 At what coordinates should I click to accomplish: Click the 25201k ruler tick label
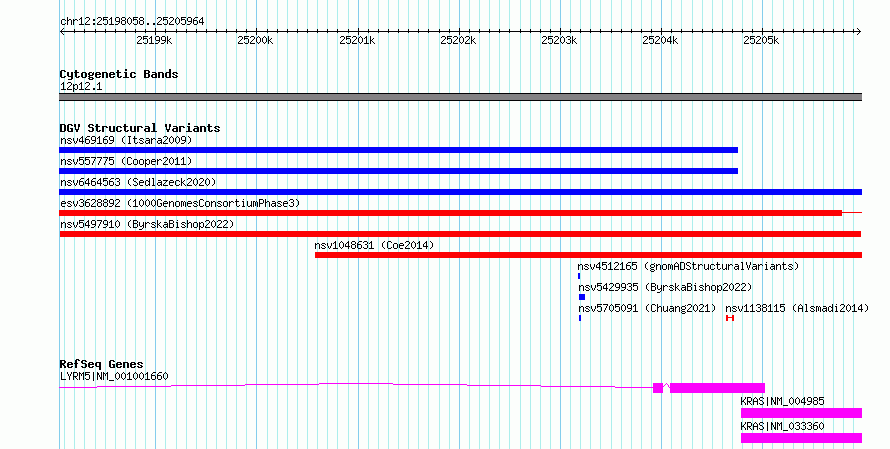click(x=357, y=41)
